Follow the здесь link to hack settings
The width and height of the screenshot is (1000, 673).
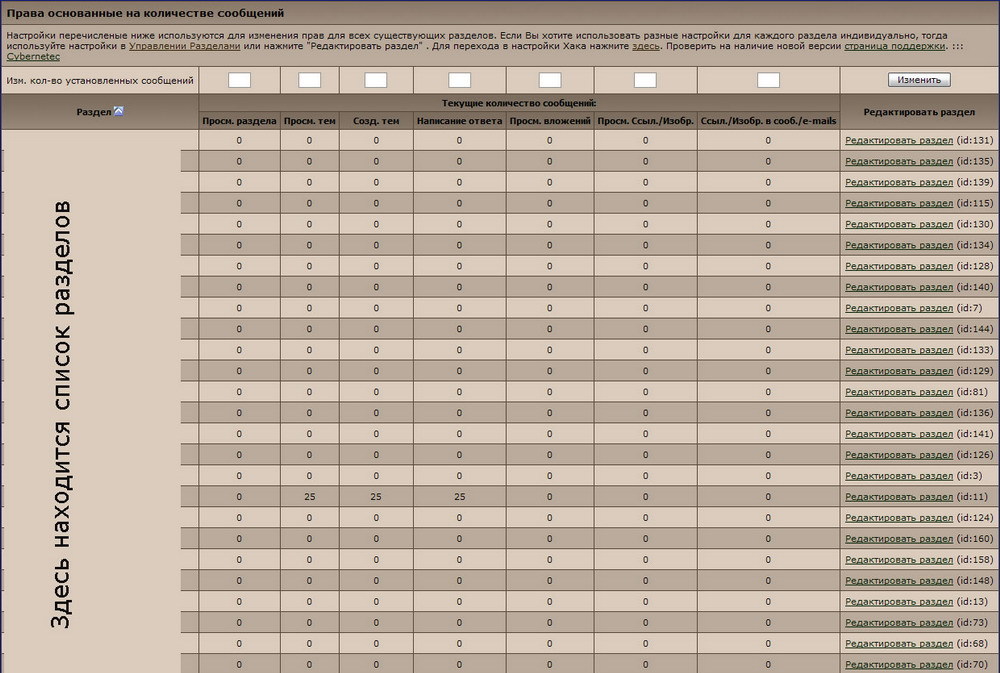(645, 46)
